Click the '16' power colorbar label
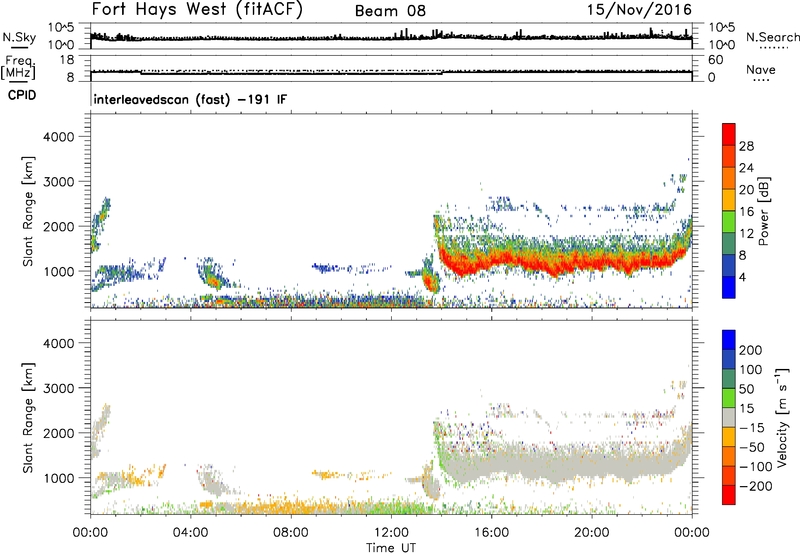 (746, 212)
